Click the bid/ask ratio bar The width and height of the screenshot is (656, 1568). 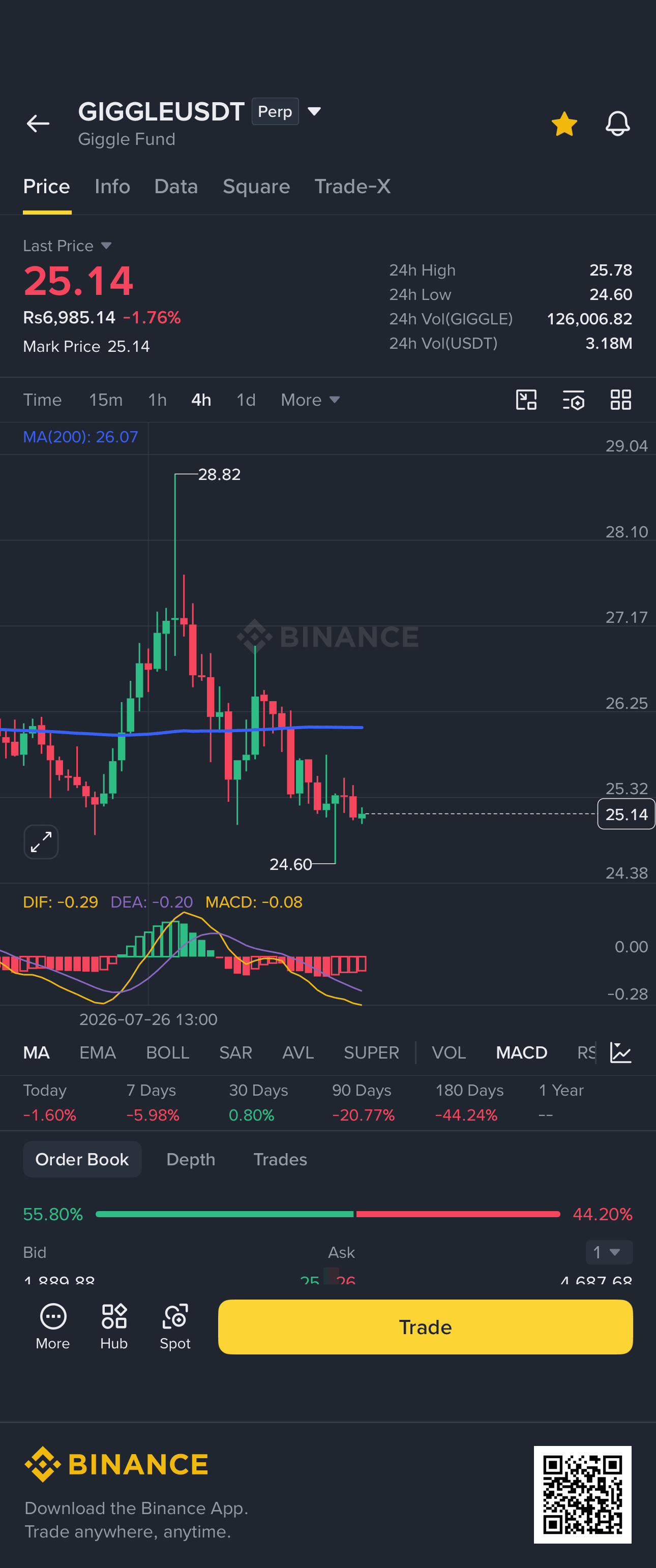pyautogui.click(x=328, y=1214)
